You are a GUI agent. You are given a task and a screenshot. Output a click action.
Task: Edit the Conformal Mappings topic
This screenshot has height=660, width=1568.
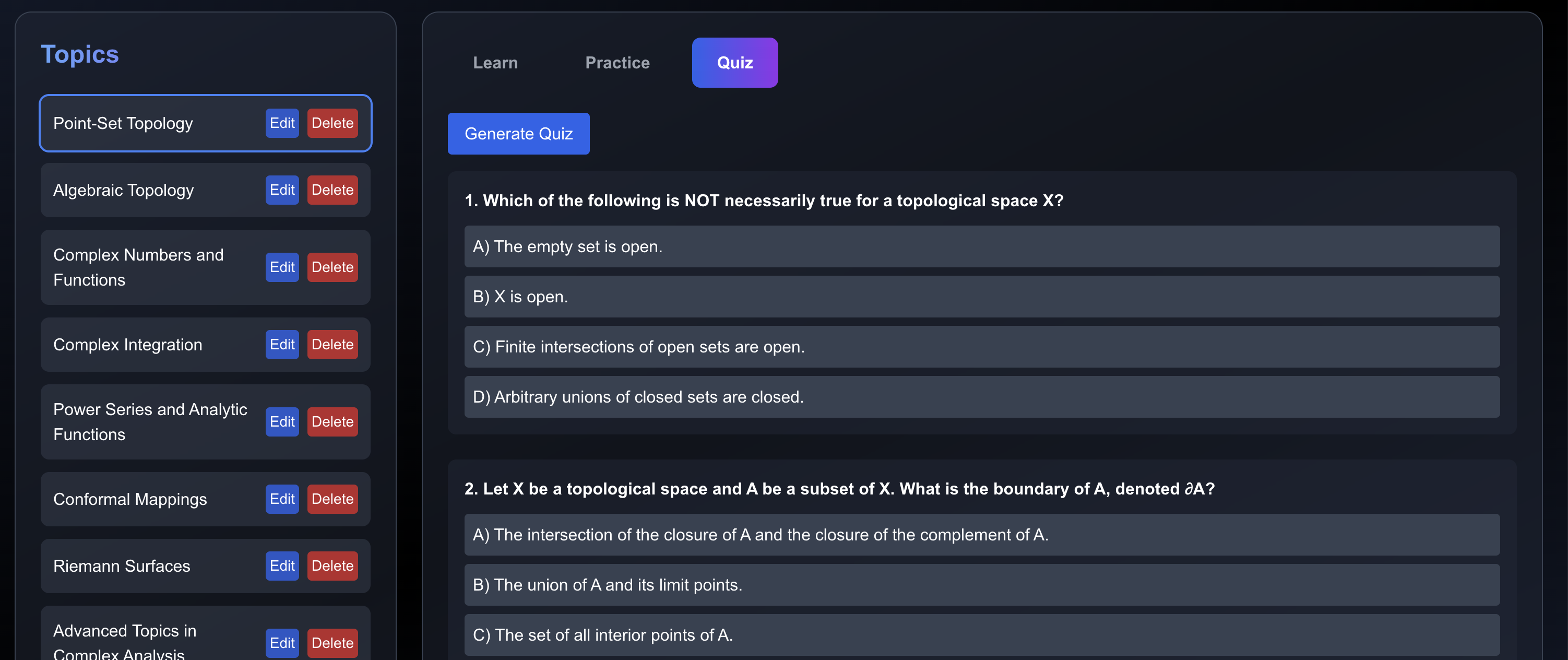pyautogui.click(x=282, y=499)
